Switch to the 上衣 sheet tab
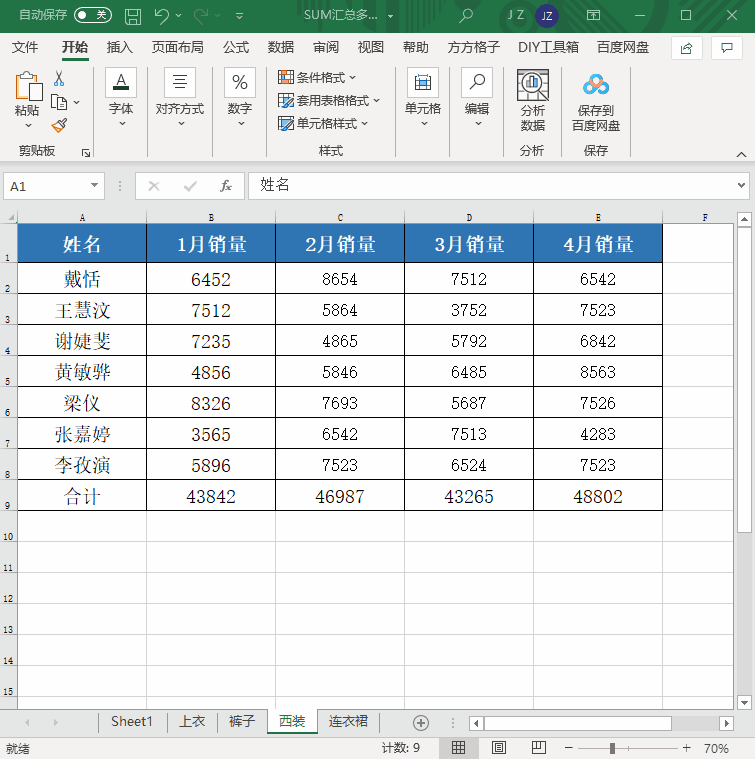755x759 pixels. pyautogui.click(x=192, y=722)
